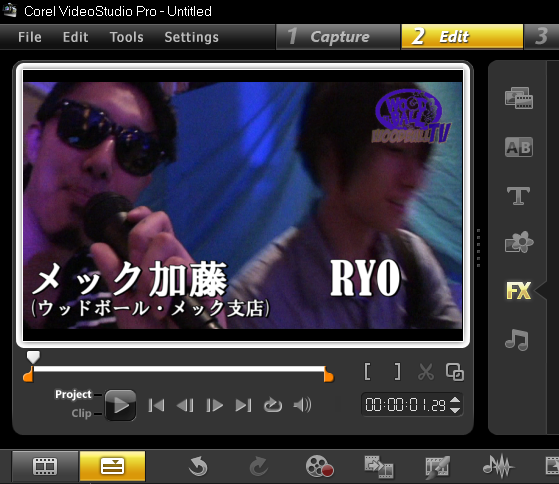
Task: Click the Undo arrow
Action: [x=198, y=466]
